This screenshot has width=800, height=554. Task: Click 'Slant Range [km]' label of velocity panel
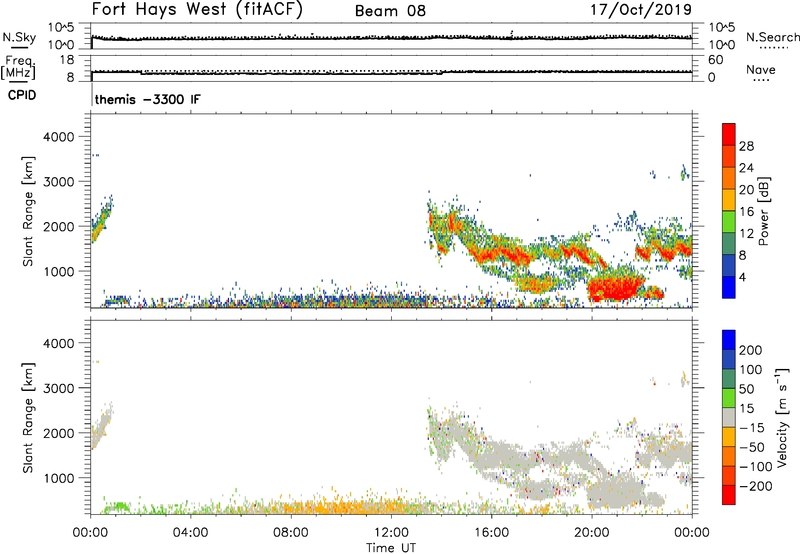(28, 417)
